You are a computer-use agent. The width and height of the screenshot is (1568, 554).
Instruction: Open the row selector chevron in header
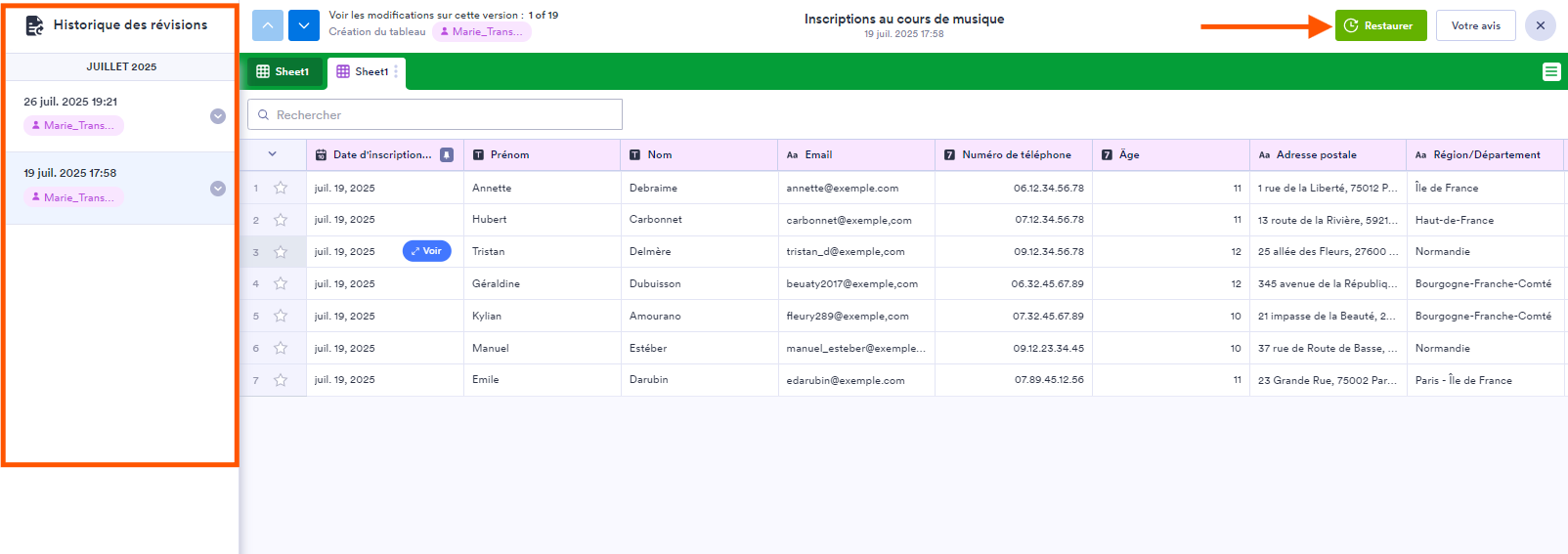point(272,154)
